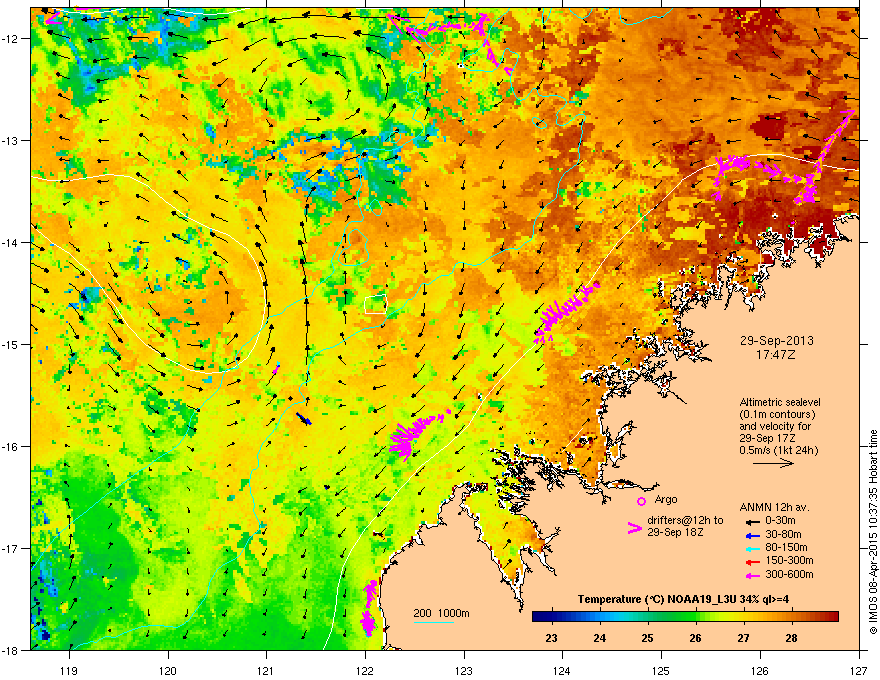
Task: Click the Argo magenta circle legend symbol
Action: coord(641,501)
